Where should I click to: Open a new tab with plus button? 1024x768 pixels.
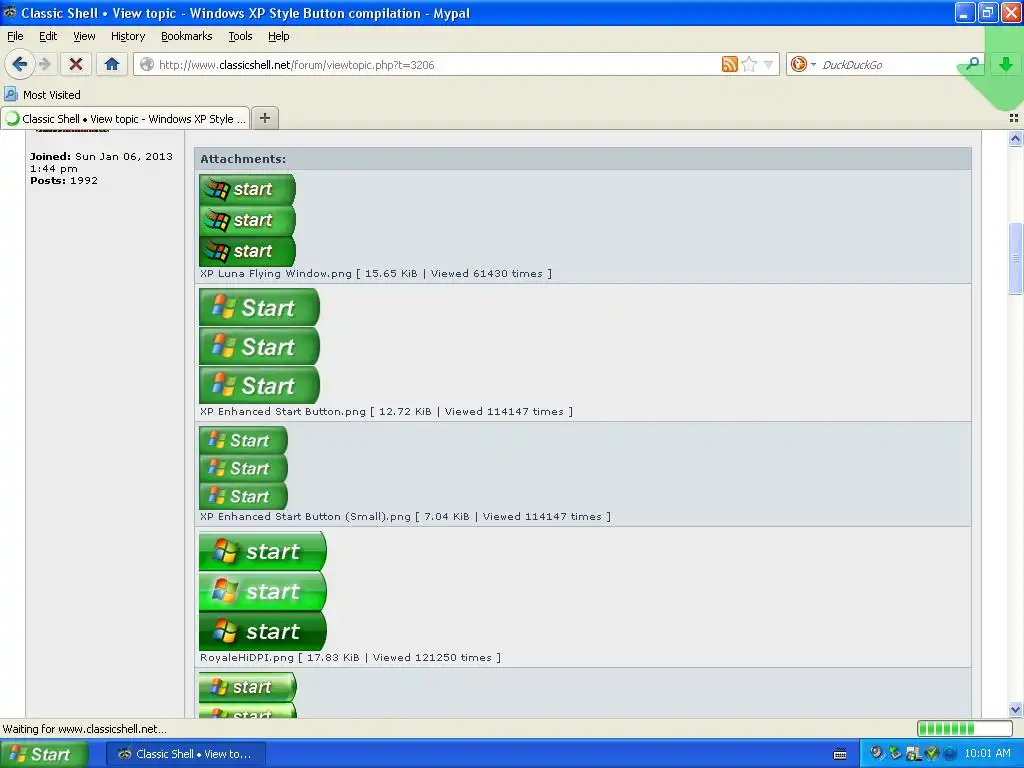point(265,118)
